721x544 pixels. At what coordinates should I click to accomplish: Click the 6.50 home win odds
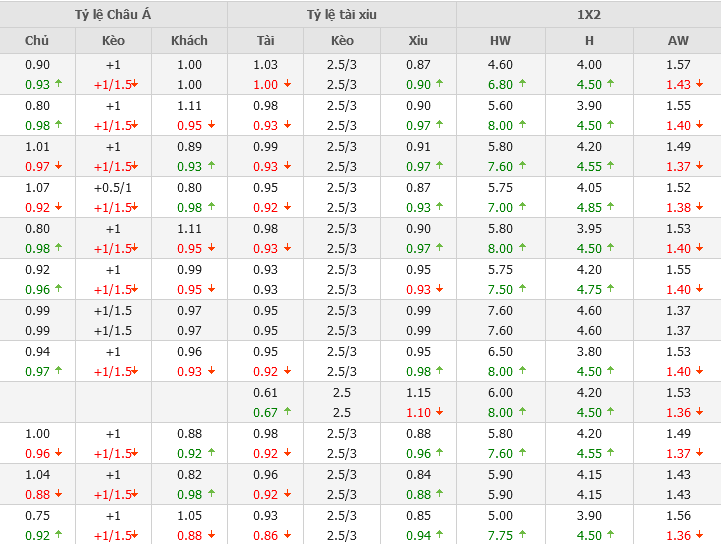(x=500, y=351)
